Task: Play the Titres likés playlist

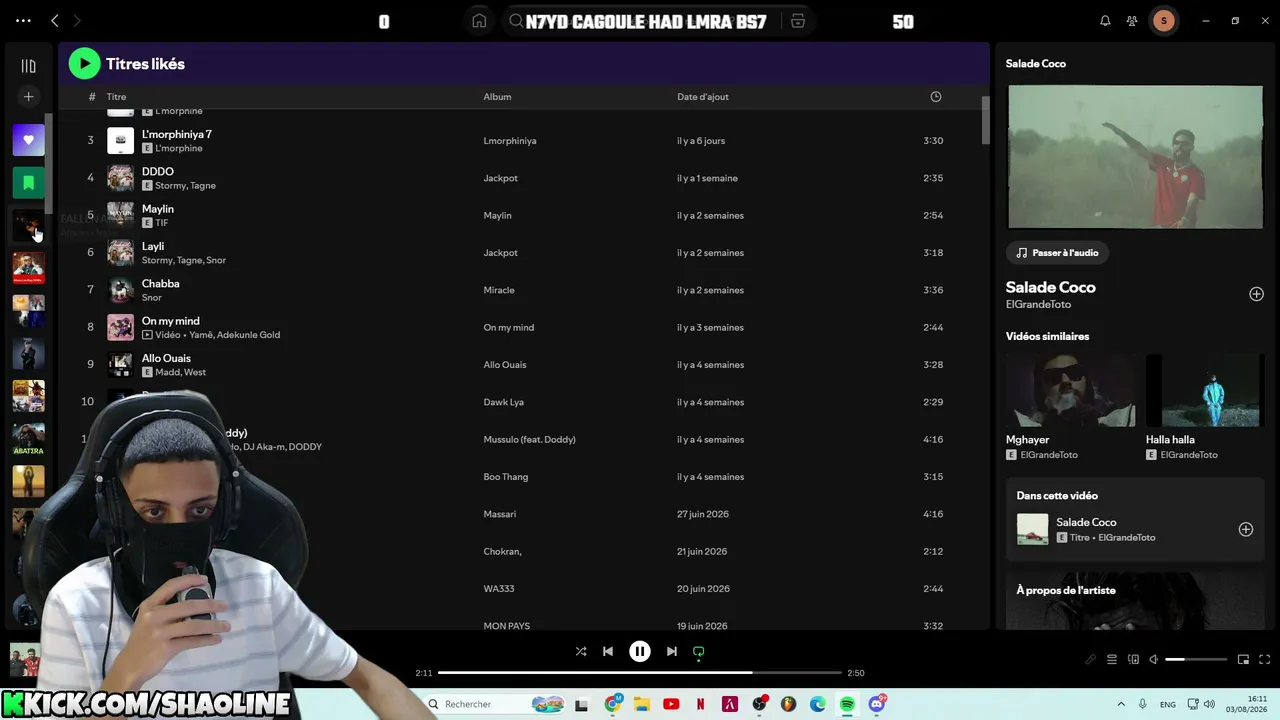Action: 84,64
